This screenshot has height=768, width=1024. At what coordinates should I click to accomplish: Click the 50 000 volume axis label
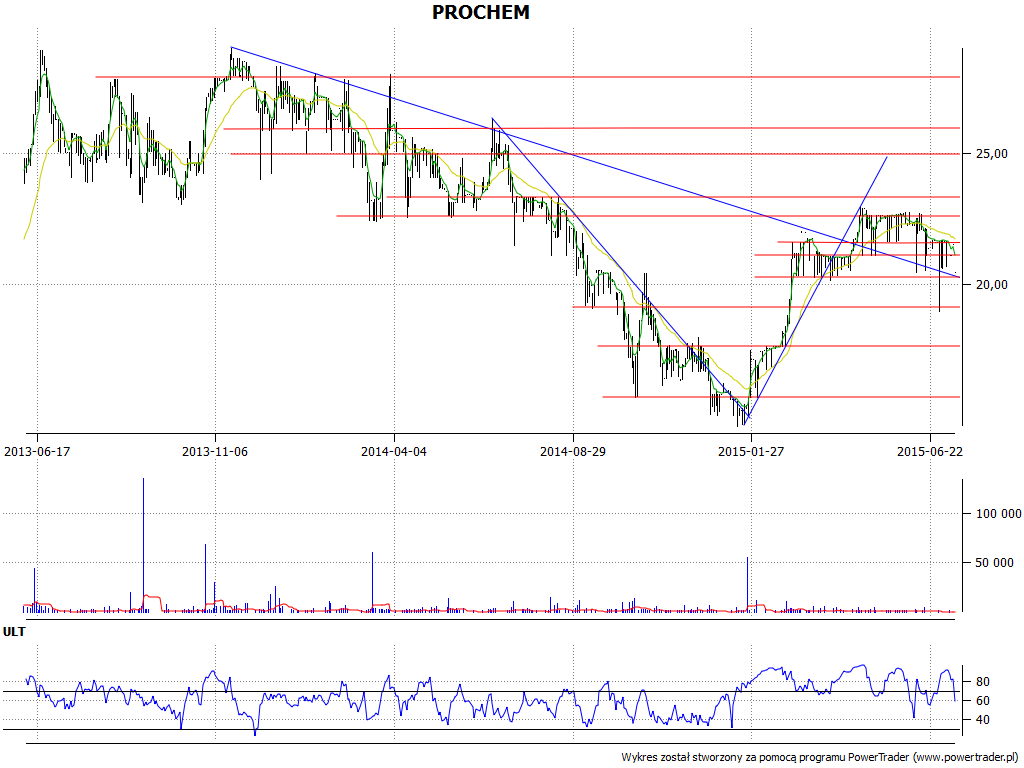(995, 563)
